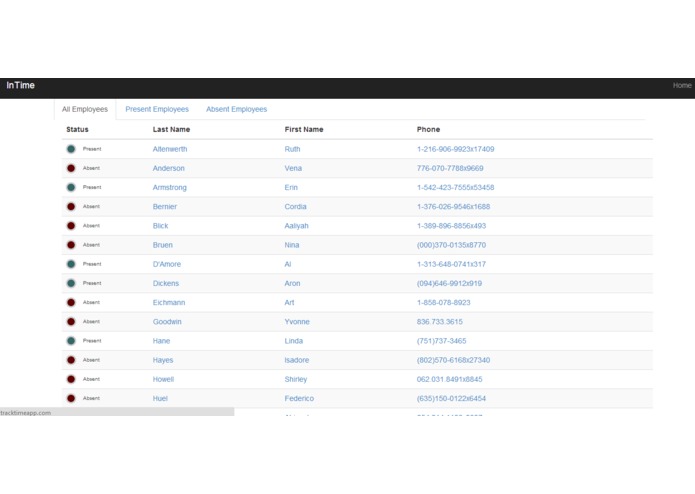695x494 pixels.
Task: Switch to the Present Employees tab
Action: pyautogui.click(x=157, y=109)
